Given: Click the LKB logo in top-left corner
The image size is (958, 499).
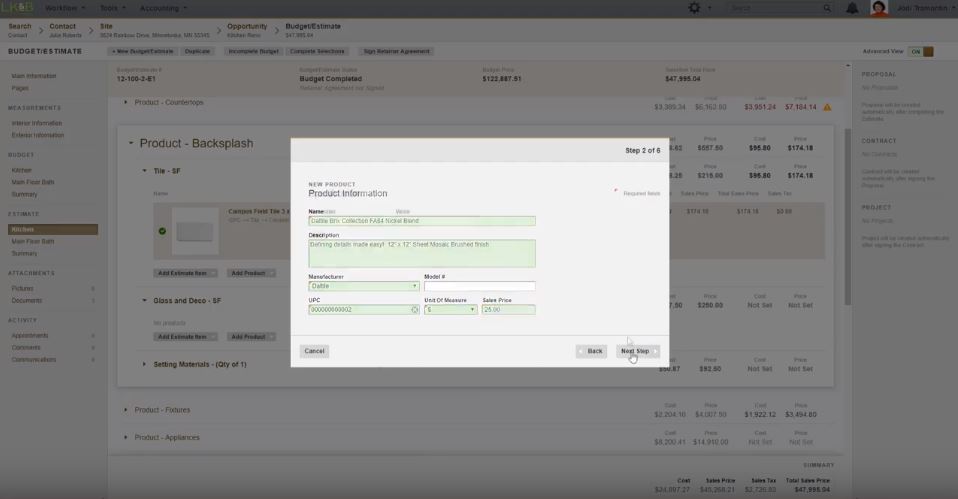Looking at the screenshot, I should (x=16, y=8).
